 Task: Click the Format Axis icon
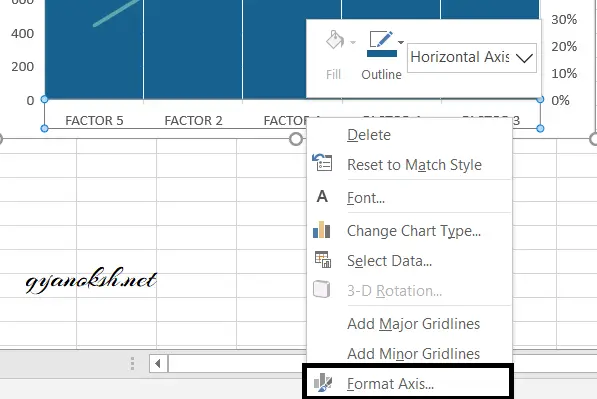[x=323, y=383]
